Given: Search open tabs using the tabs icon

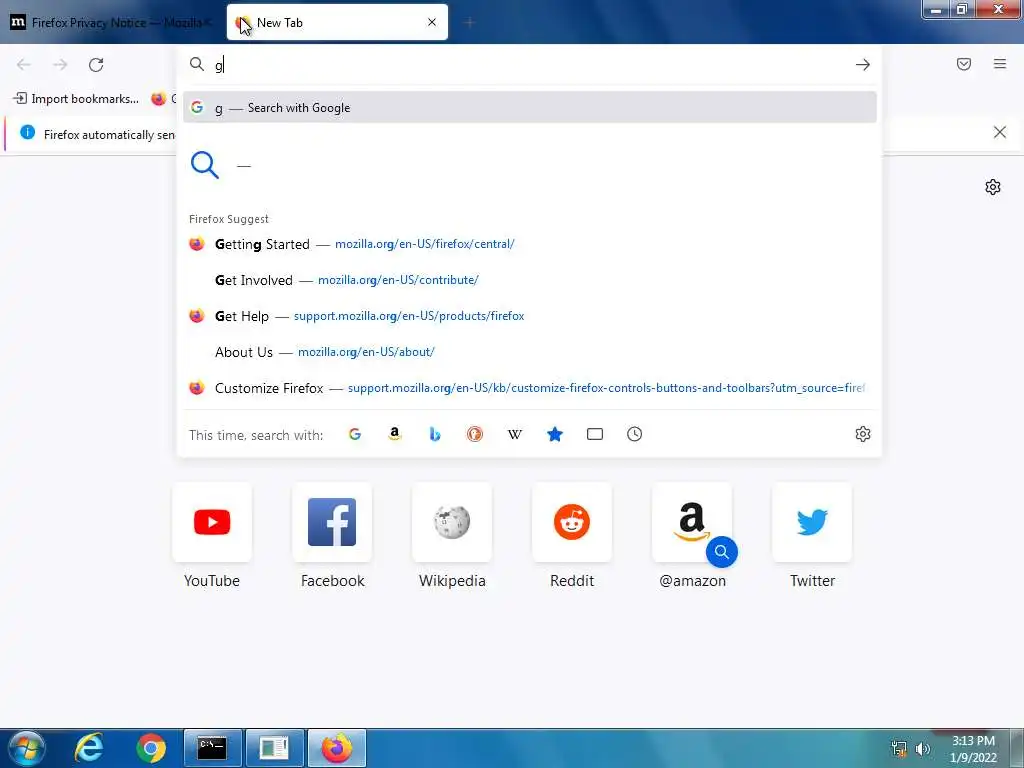Looking at the screenshot, I should pyautogui.click(x=595, y=434).
